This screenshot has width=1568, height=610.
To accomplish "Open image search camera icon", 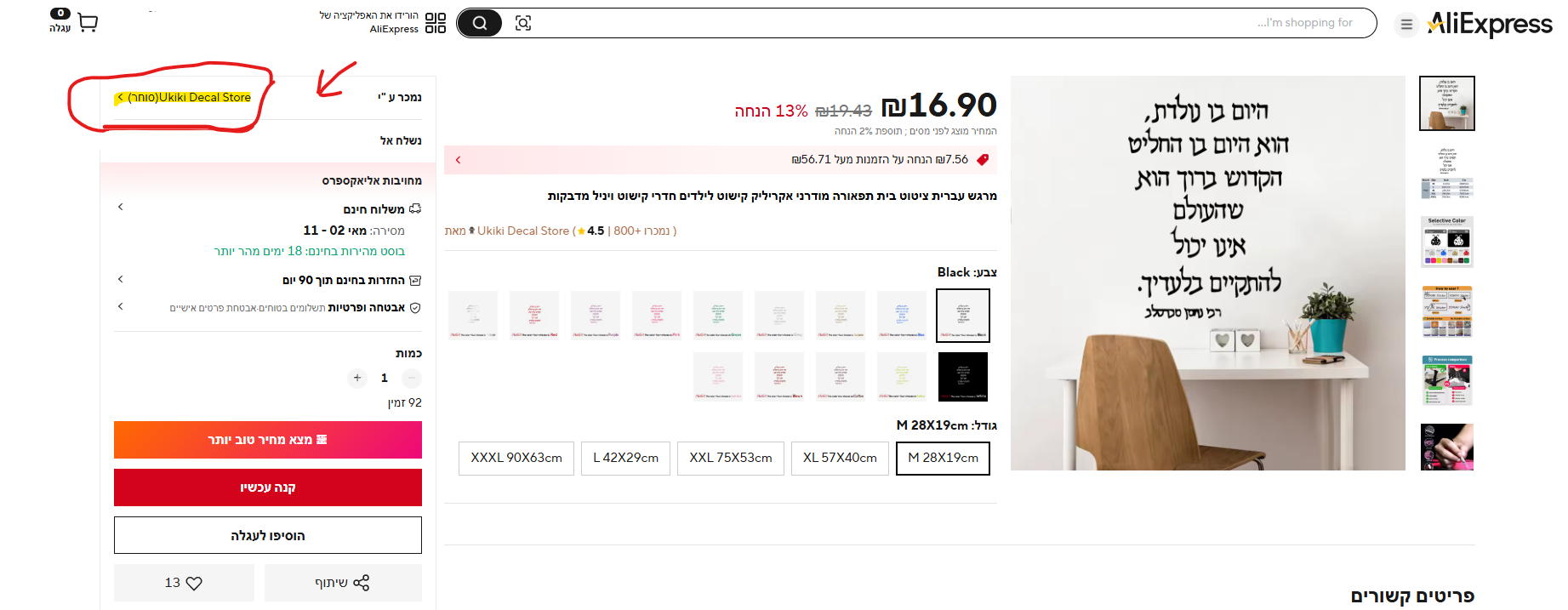I will click(x=523, y=23).
